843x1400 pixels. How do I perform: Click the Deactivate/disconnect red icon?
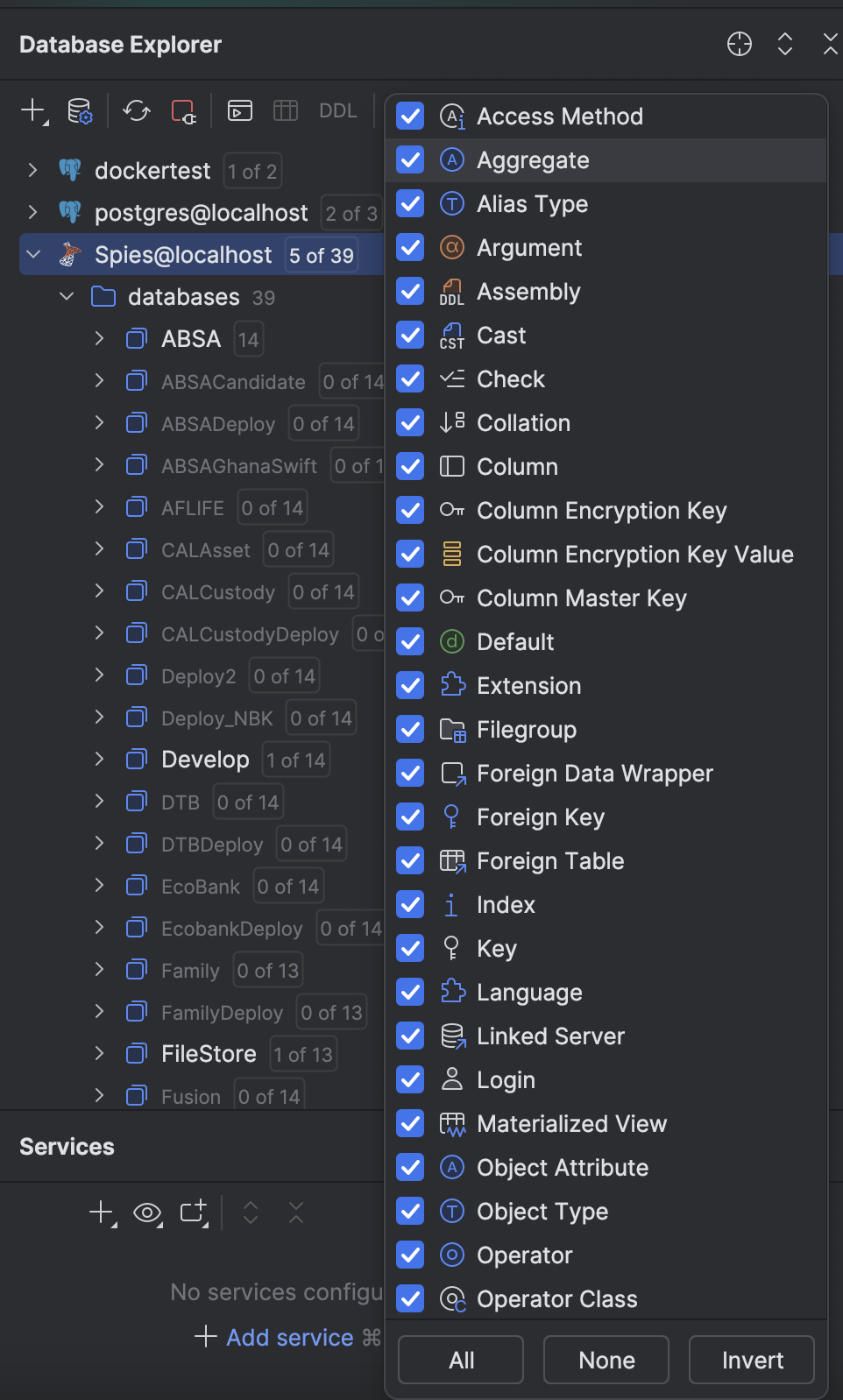[x=184, y=111]
